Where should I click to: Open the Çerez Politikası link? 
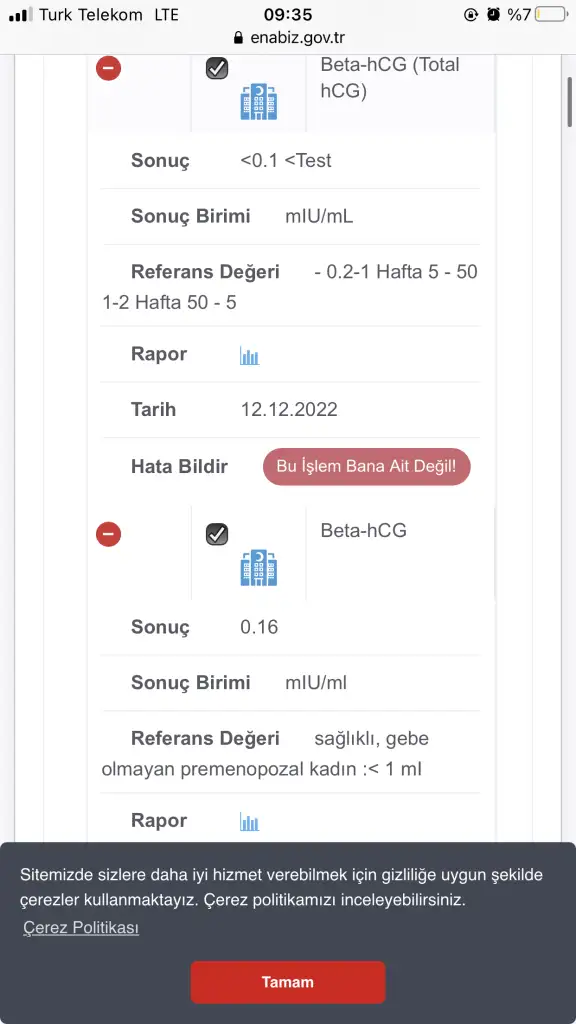click(x=81, y=928)
